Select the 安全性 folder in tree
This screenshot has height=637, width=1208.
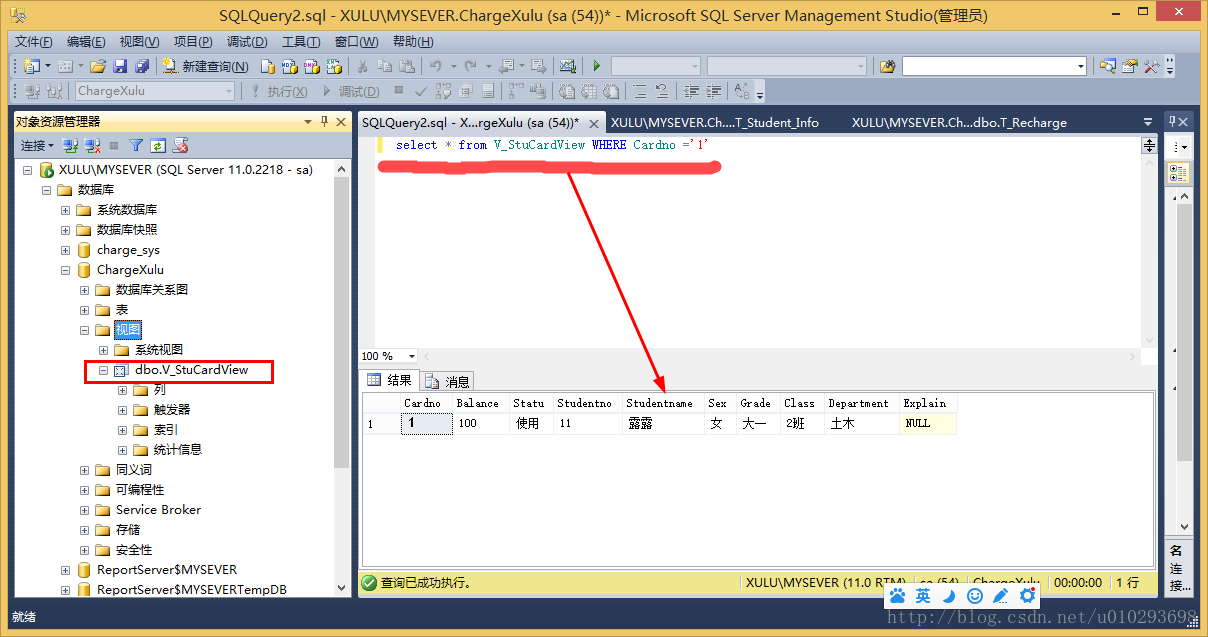point(134,550)
